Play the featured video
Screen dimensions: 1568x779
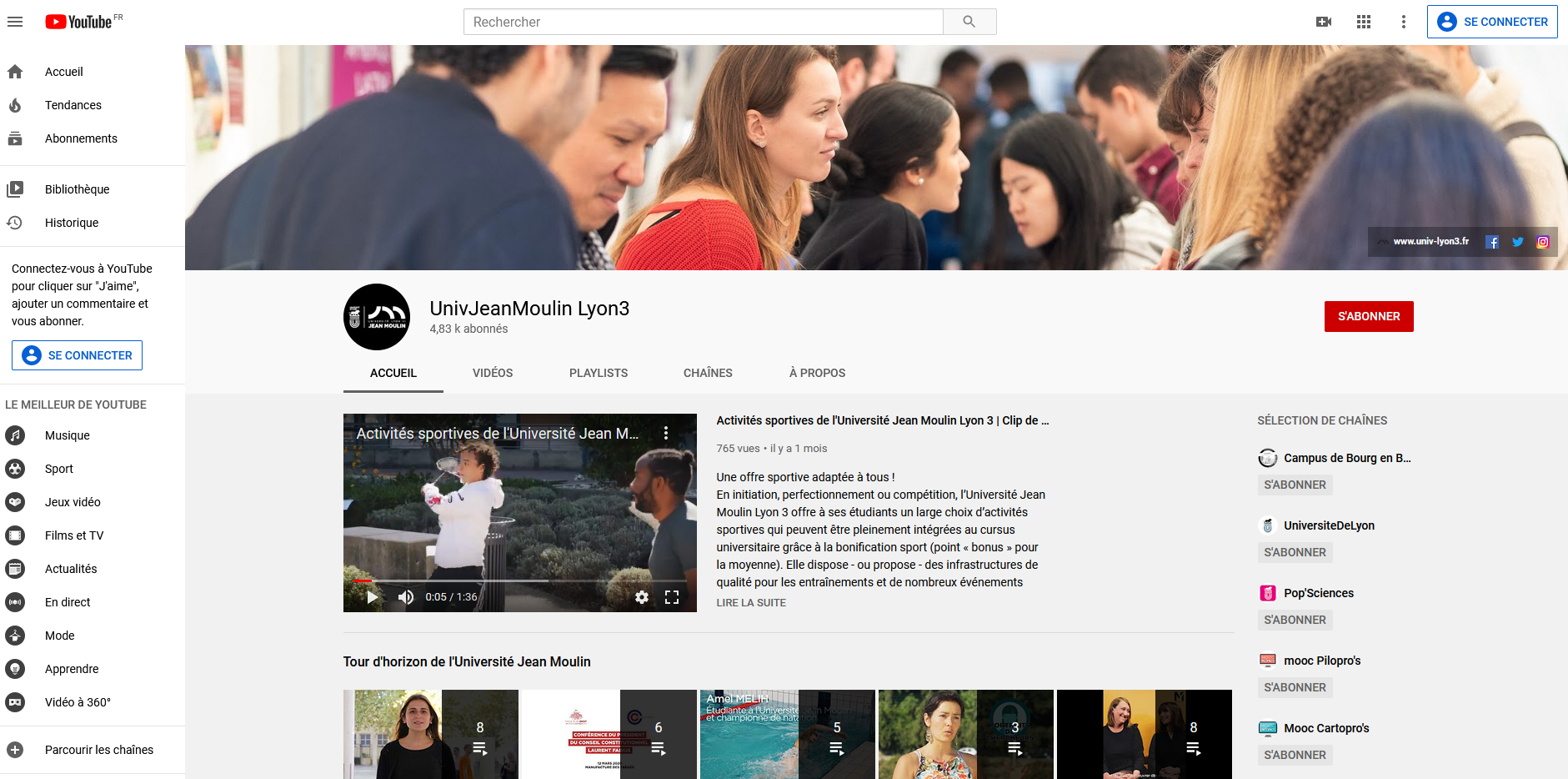[373, 597]
